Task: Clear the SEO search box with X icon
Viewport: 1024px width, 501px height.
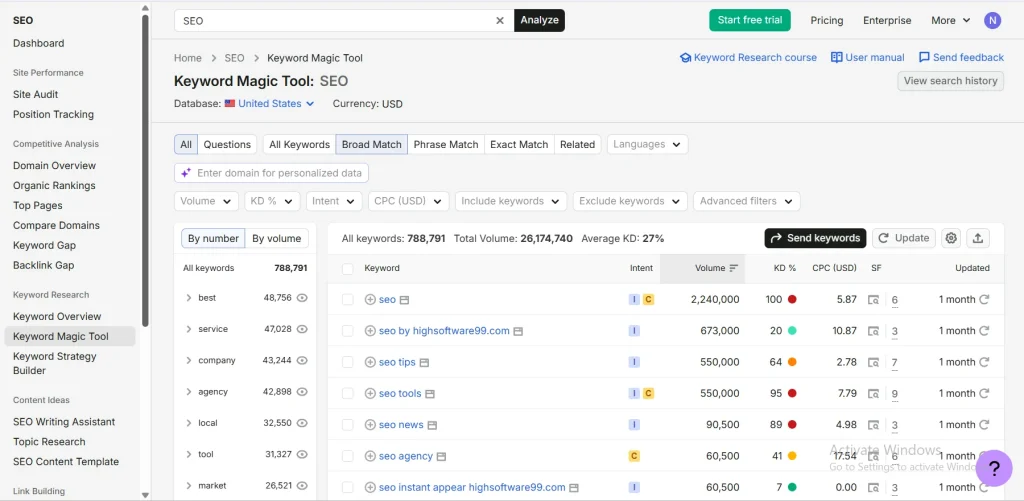Action: (500, 20)
